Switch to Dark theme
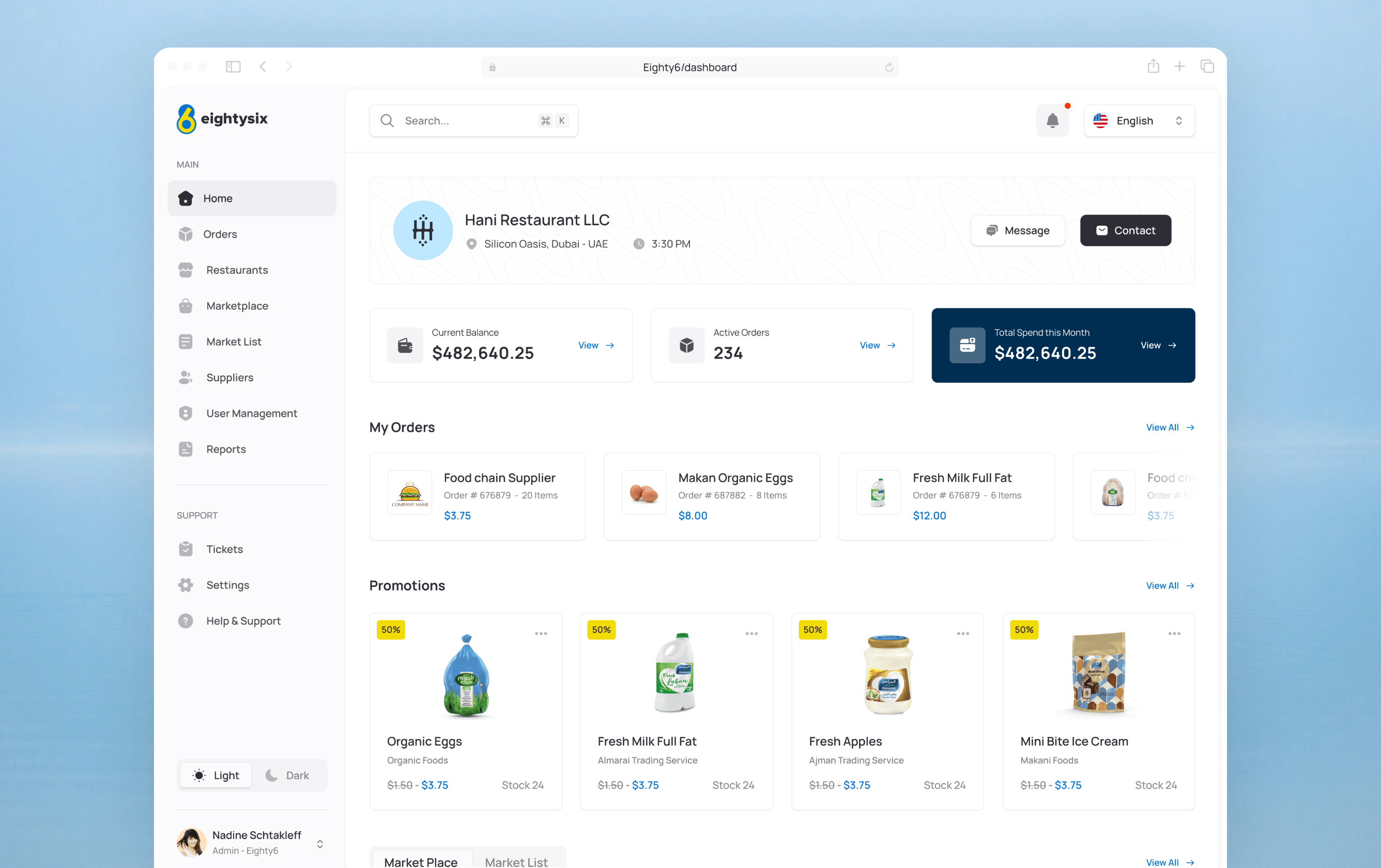The width and height of the screenshot is (1381, 868). (x=287, y=776)
